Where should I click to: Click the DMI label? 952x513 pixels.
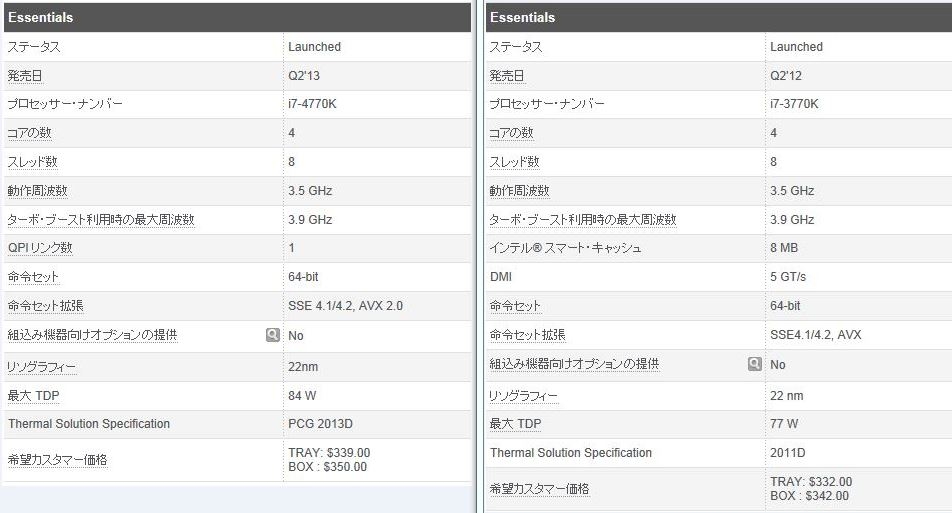tap(500, 277)
